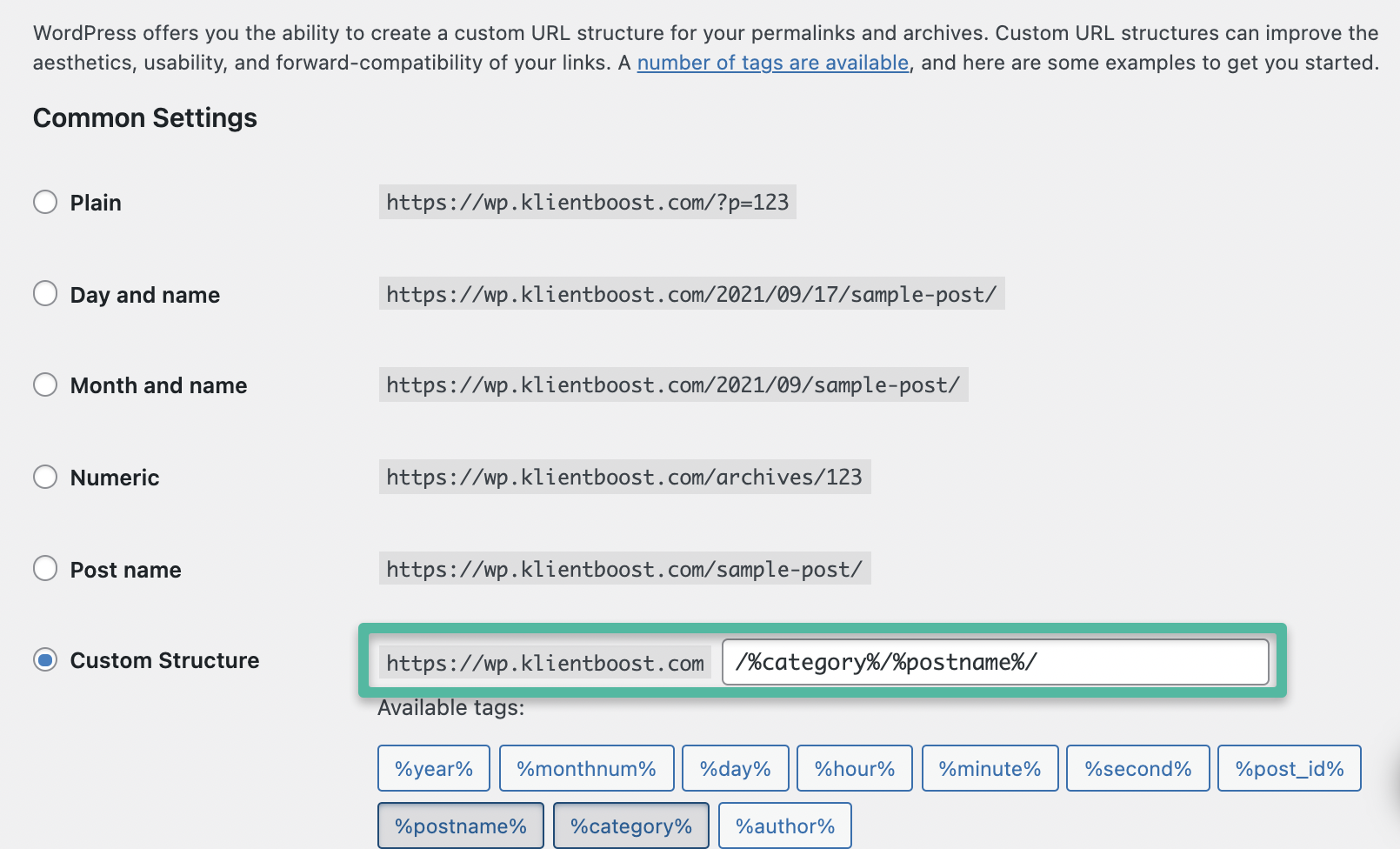The width and height of the screenshot is (1400, 849).
Task: Insert the %post_id% tag
Action: (x=1290, y=768)
